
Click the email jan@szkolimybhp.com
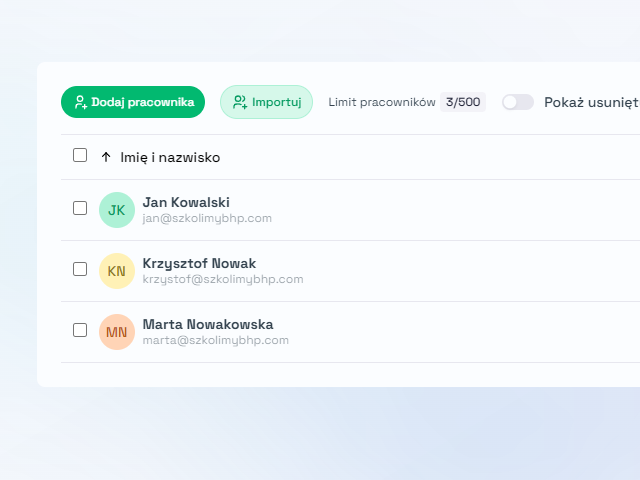pos(207,218)
